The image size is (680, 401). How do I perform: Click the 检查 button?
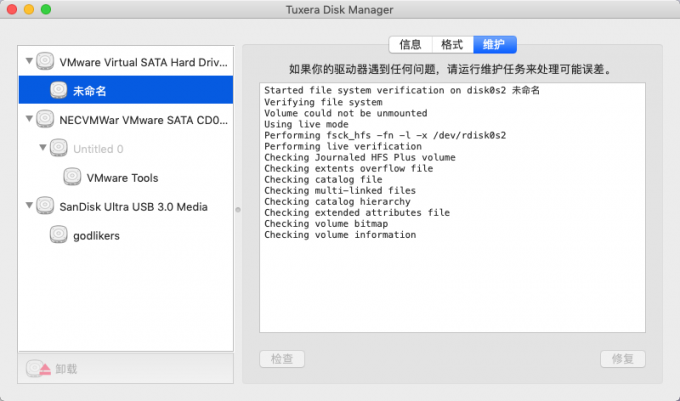point(282,359)
